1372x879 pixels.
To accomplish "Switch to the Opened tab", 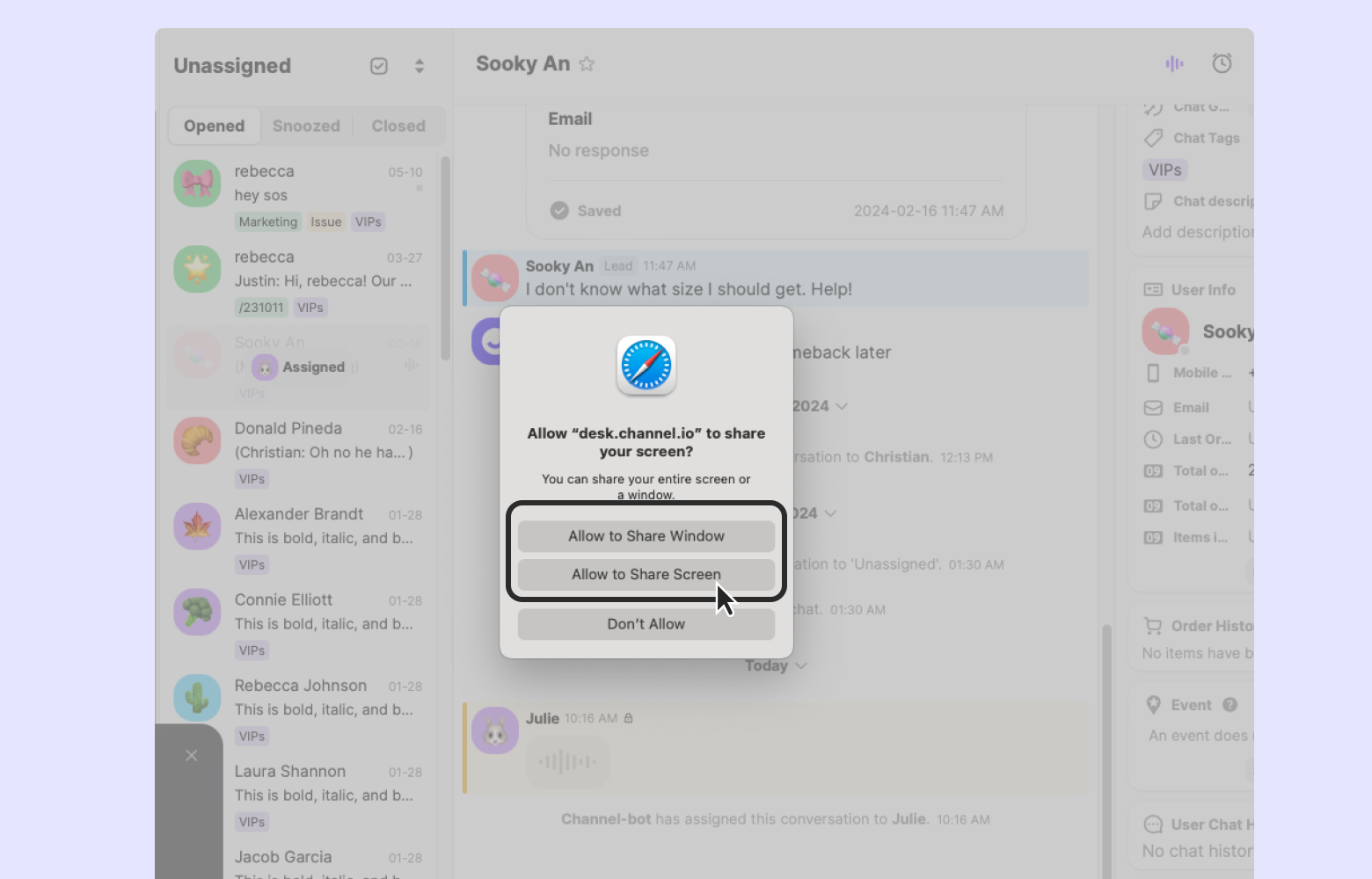I will (x=215, y=126).
